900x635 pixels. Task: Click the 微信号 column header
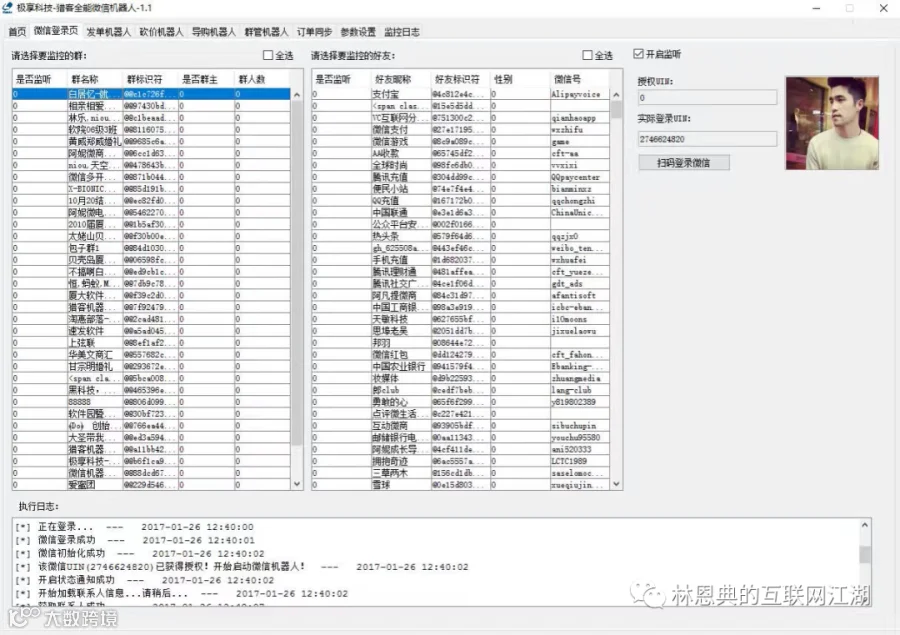(580, 79)
